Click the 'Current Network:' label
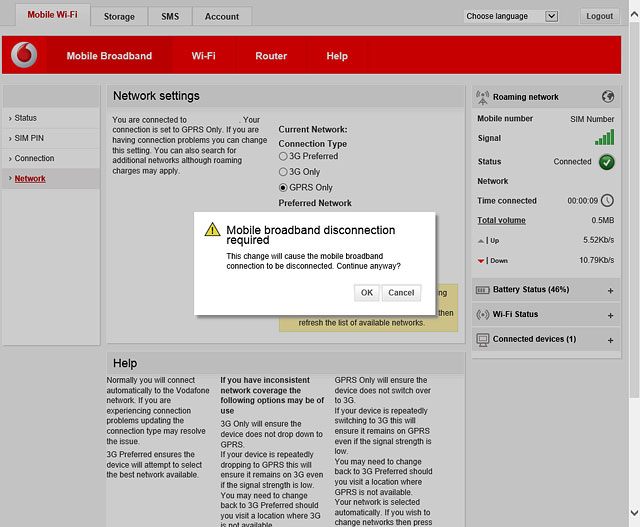 [x=313, y=130]
